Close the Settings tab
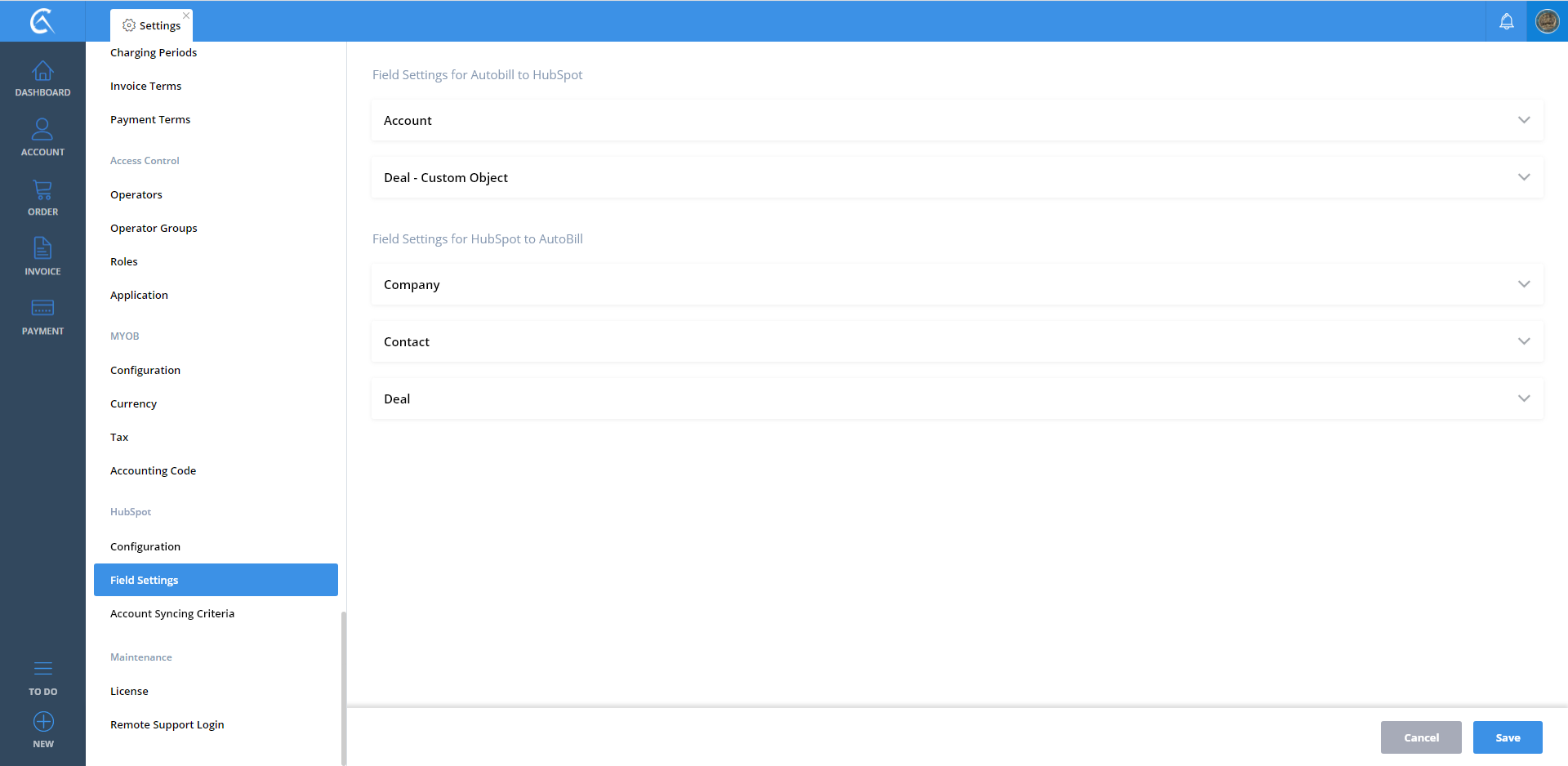1568x766 pixels. (x=186, y=16)
